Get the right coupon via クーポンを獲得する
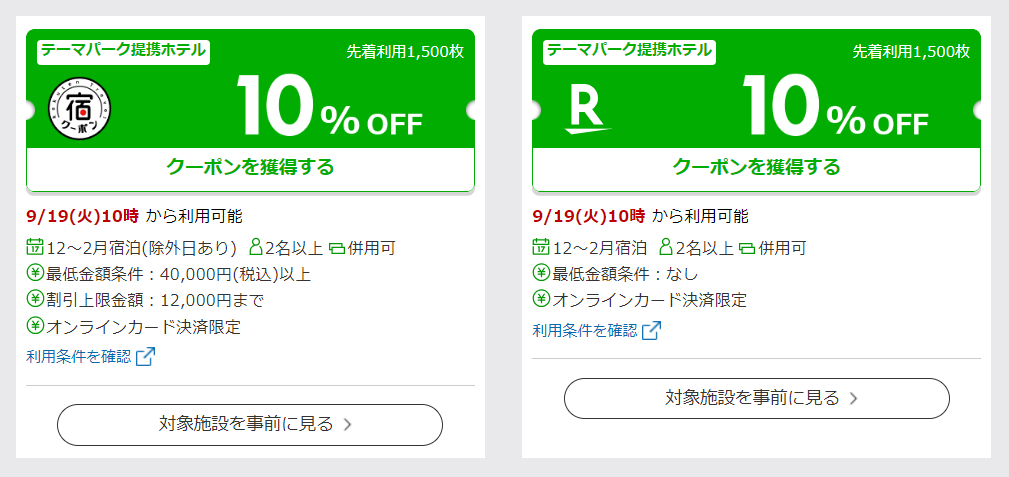This screenshot has width=1009, height=477. tap(757, 168)
